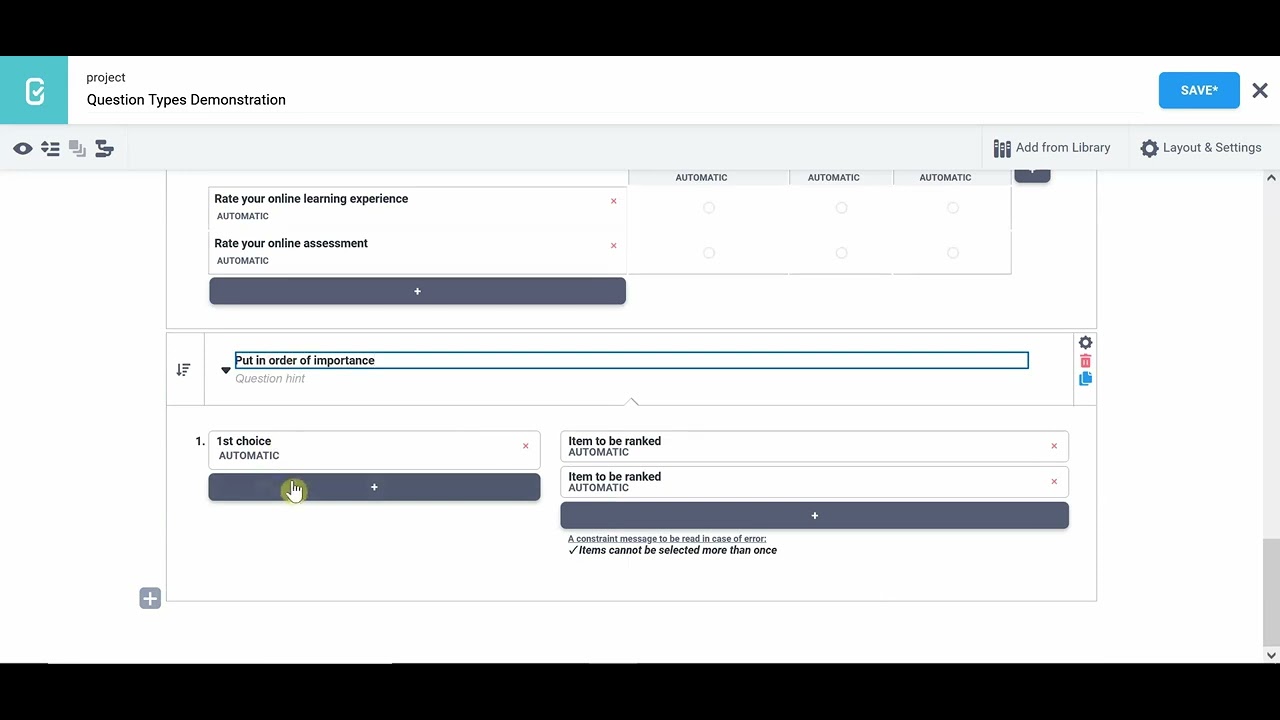The height and width of the screenshot is (720, 1280).
Task: Click the create group icon in toolbar
Action: tap(77, 148)
